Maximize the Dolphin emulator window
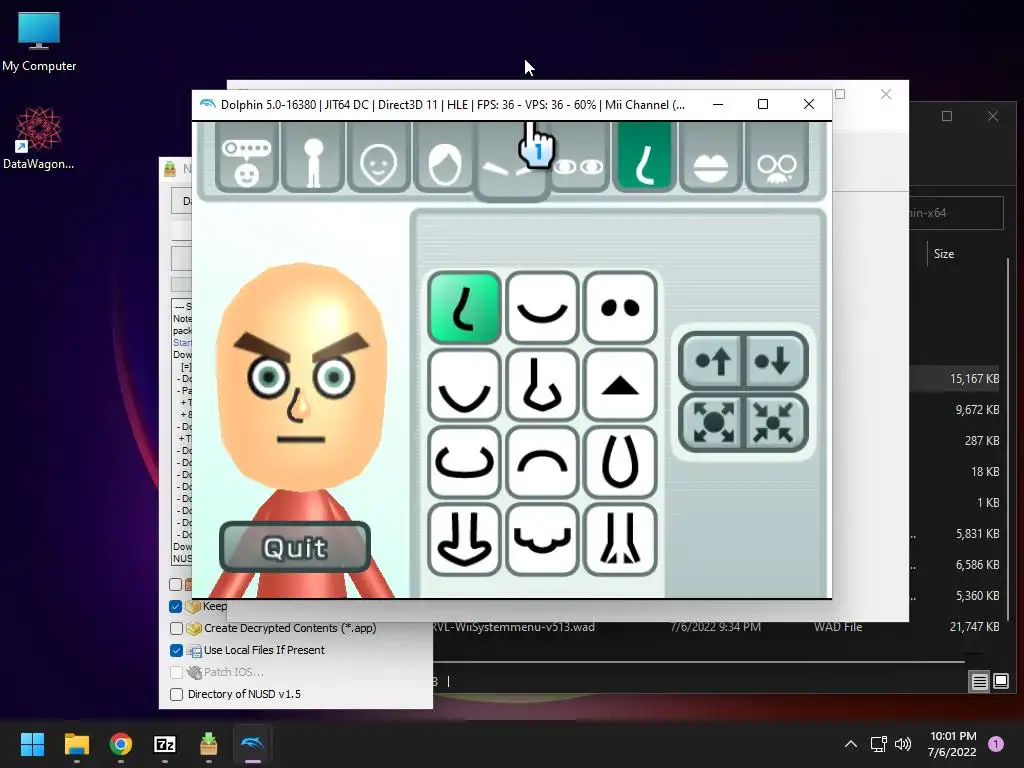The image size is (1024, 768). 763,104
